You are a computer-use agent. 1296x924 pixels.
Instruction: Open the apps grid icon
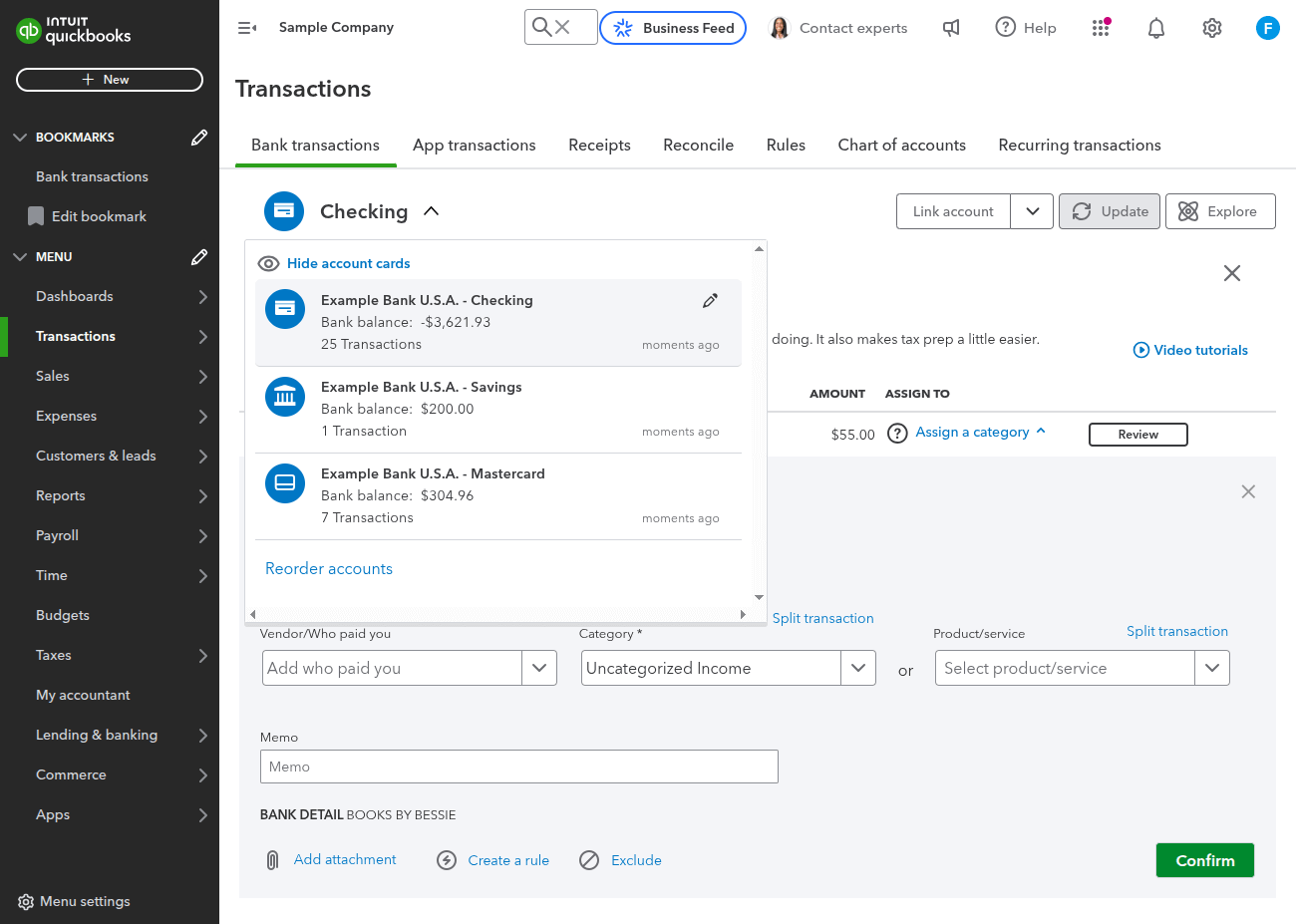tap(1101, 28)
